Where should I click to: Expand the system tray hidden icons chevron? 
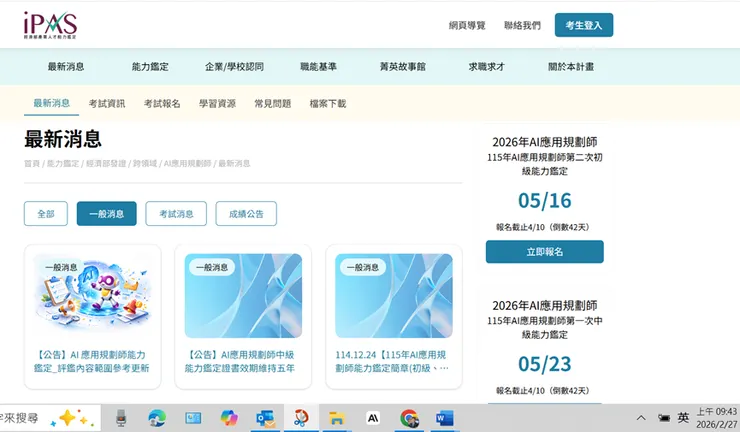641,418
